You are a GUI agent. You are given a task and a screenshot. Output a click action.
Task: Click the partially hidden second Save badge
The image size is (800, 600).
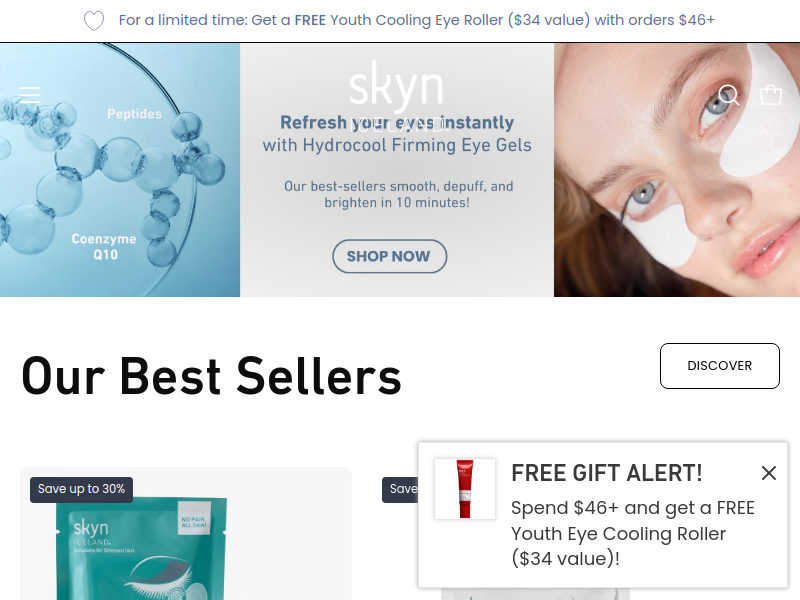400,489
